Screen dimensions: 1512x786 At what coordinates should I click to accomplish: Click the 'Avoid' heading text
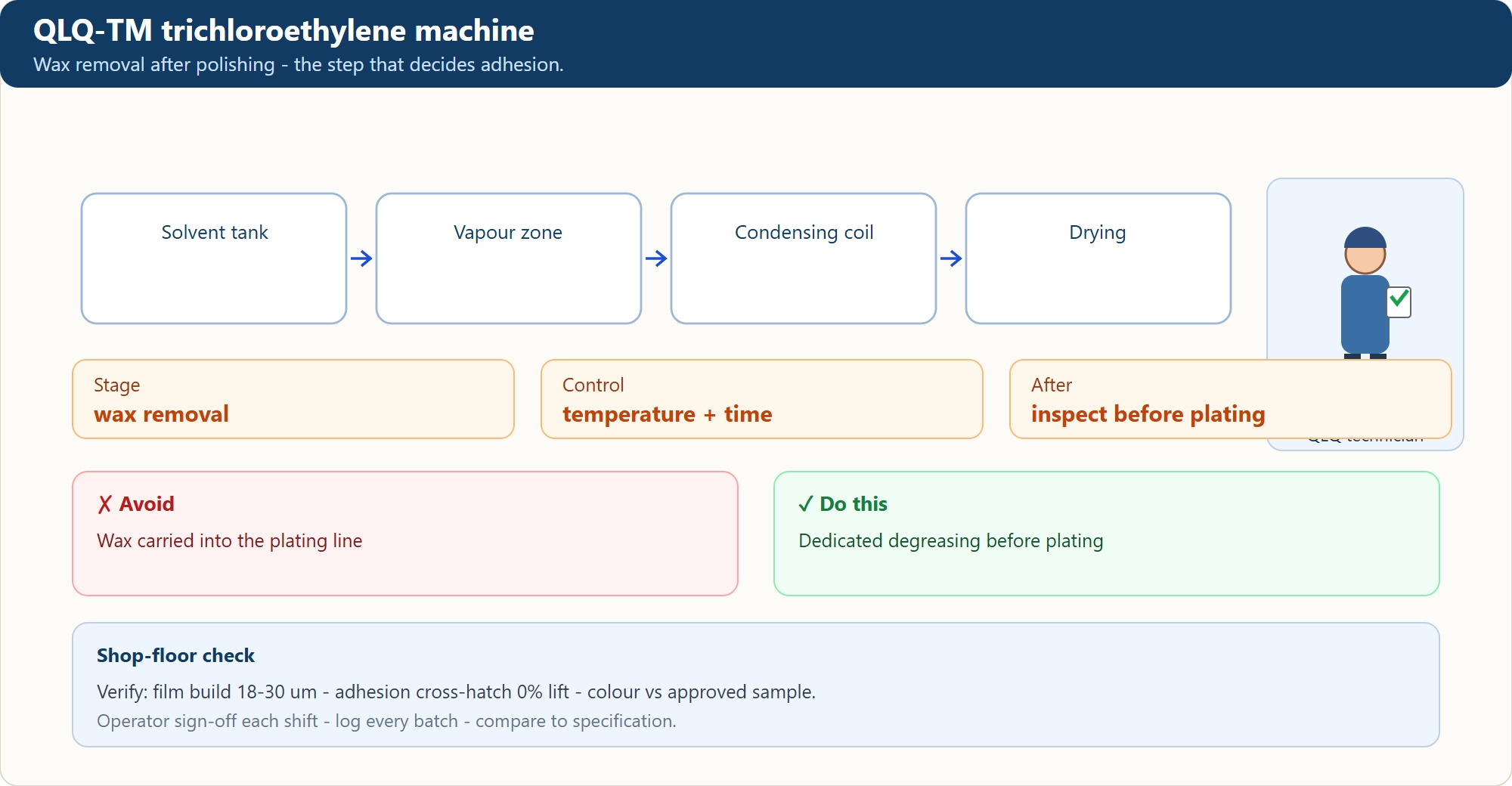[x=147, y=504]
